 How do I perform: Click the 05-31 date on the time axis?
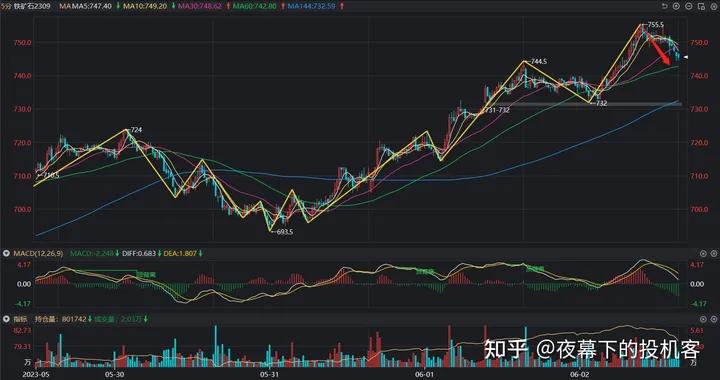click(270, 374)
